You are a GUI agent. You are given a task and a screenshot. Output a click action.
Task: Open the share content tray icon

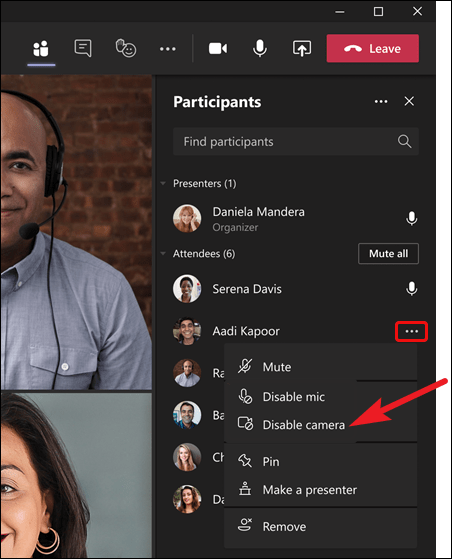302,48
